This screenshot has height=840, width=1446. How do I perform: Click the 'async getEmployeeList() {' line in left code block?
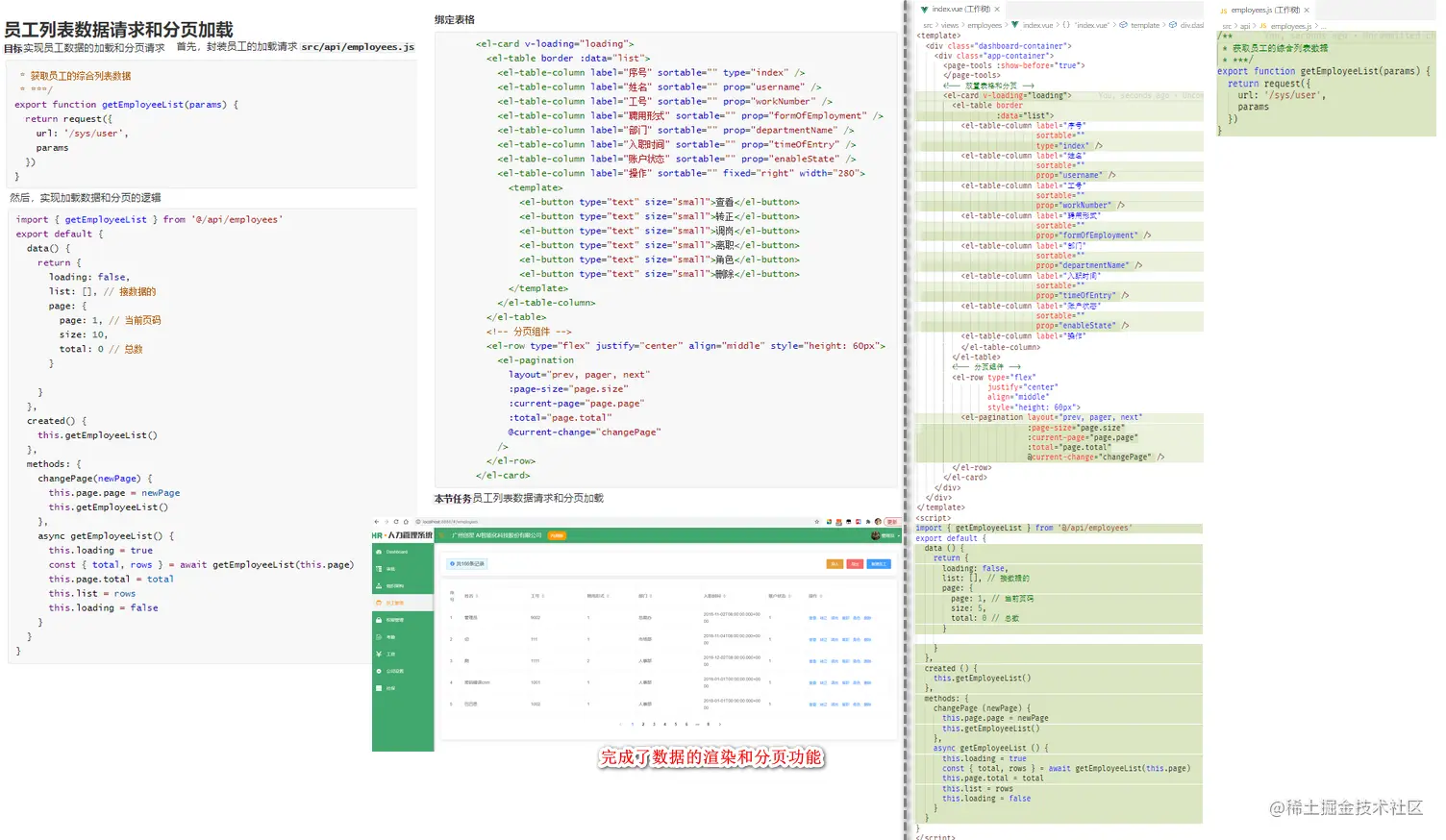pyautogui.click(x=106, y=536)
